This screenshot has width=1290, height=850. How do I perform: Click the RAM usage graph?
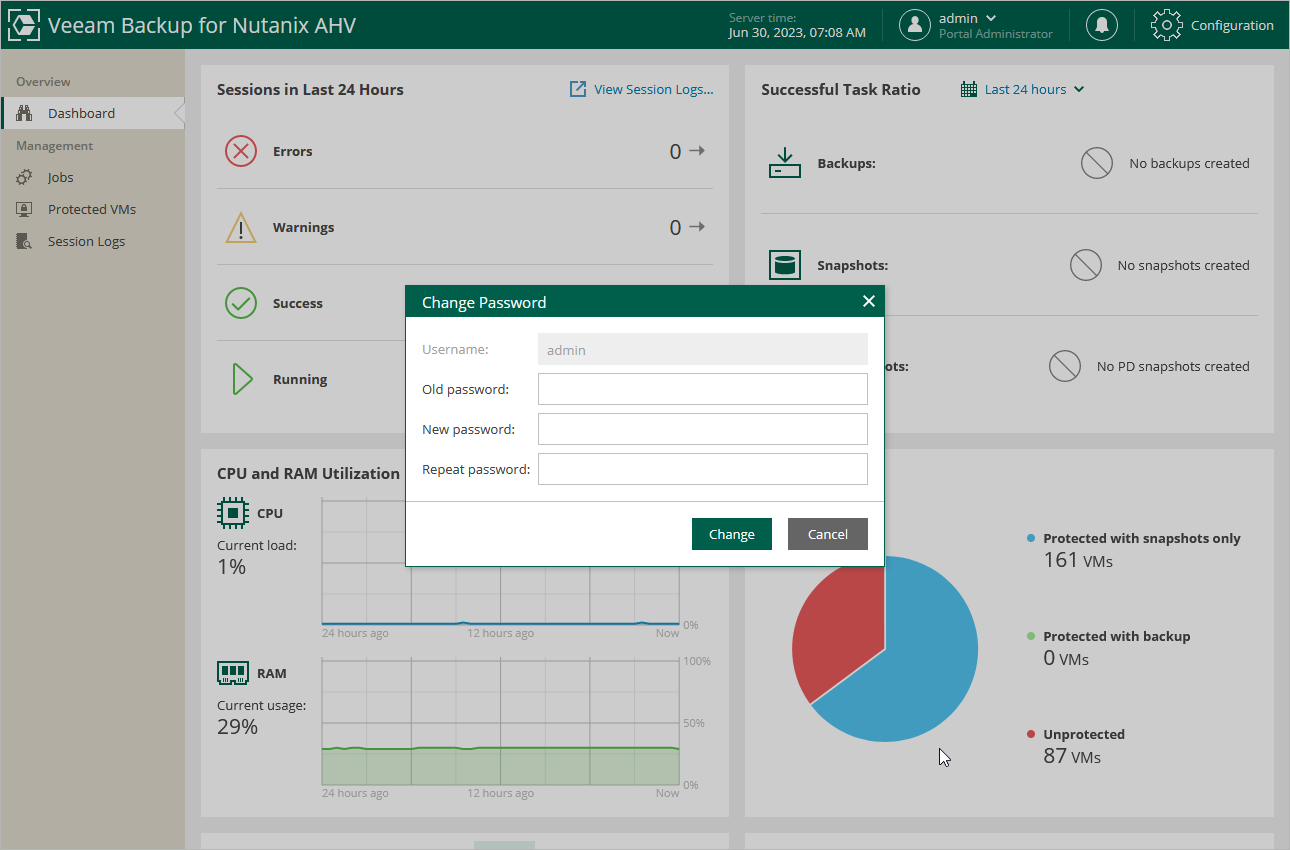pos(500,722)
